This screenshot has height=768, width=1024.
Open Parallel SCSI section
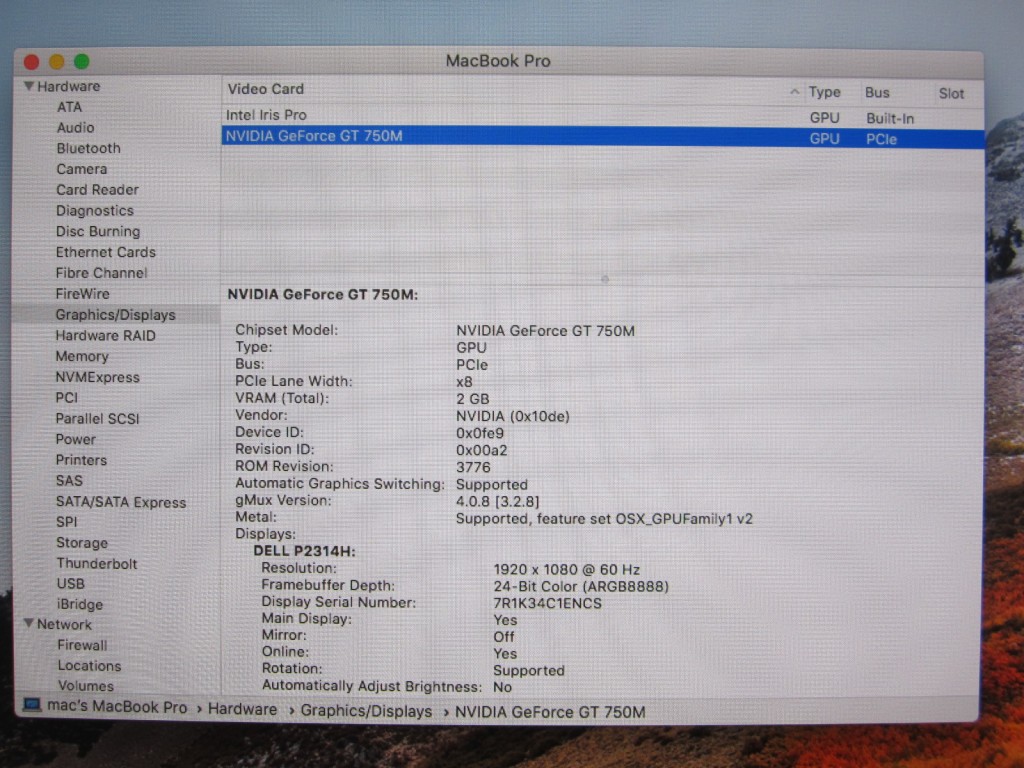tap(97, 419)
